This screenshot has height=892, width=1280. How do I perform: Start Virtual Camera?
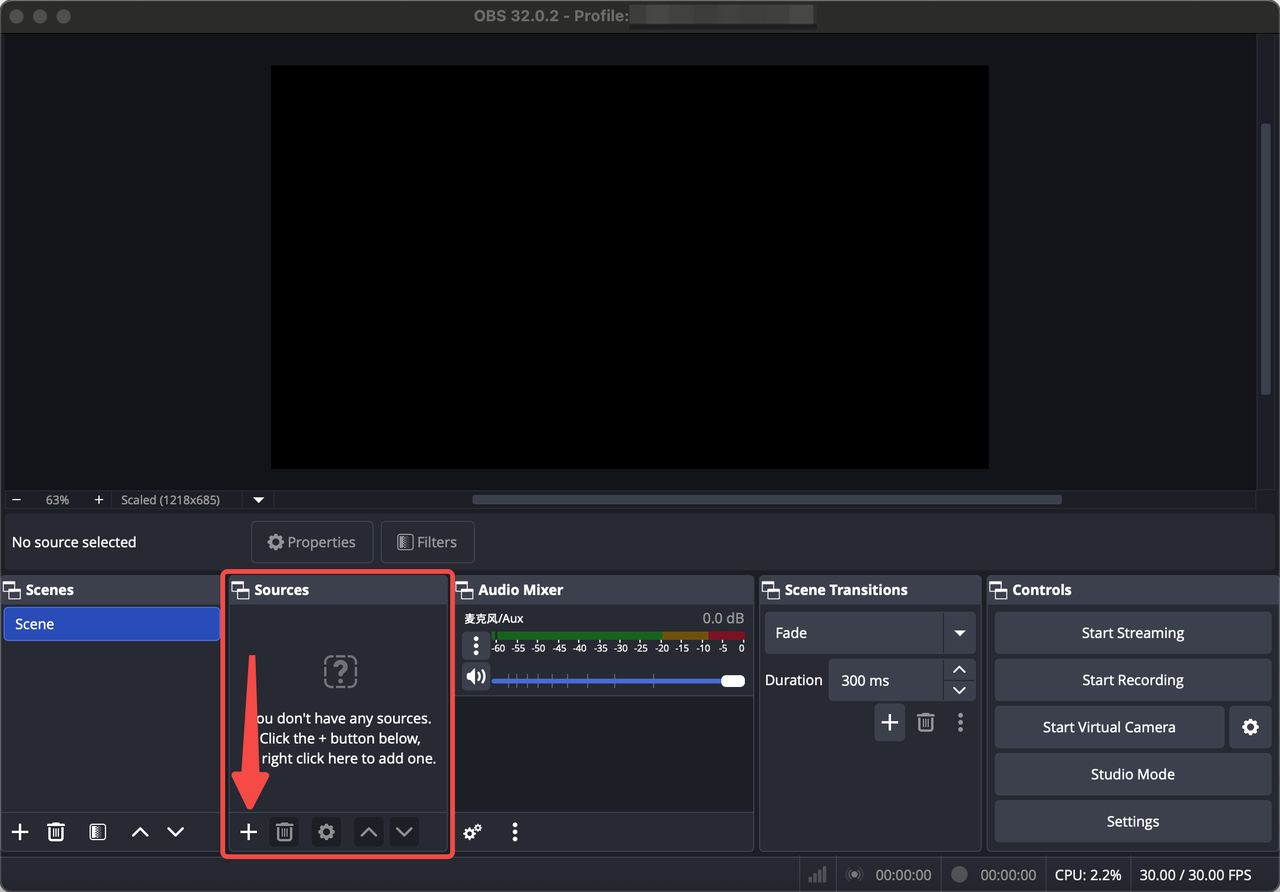coord(1108,727)
